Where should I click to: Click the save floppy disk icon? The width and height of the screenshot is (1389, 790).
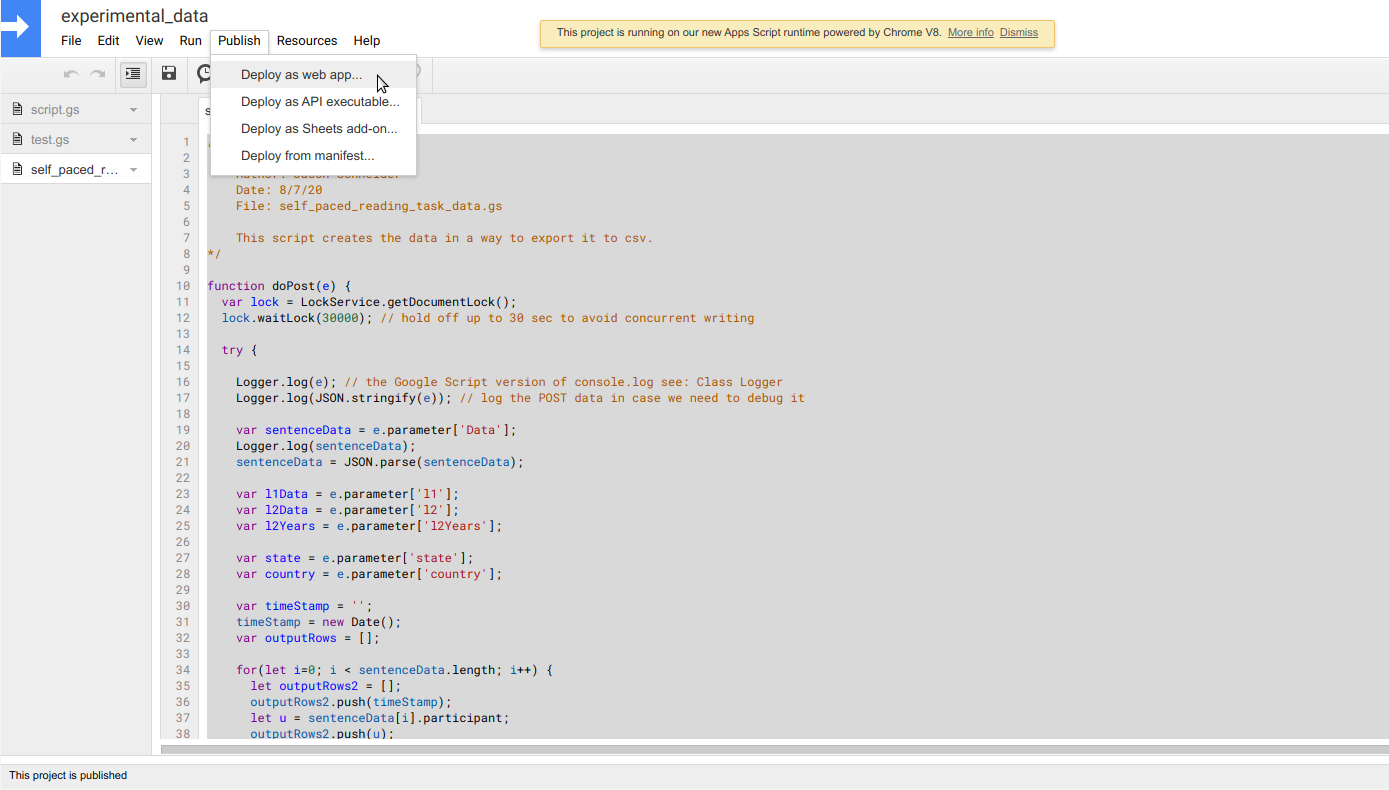coord(169,73)
